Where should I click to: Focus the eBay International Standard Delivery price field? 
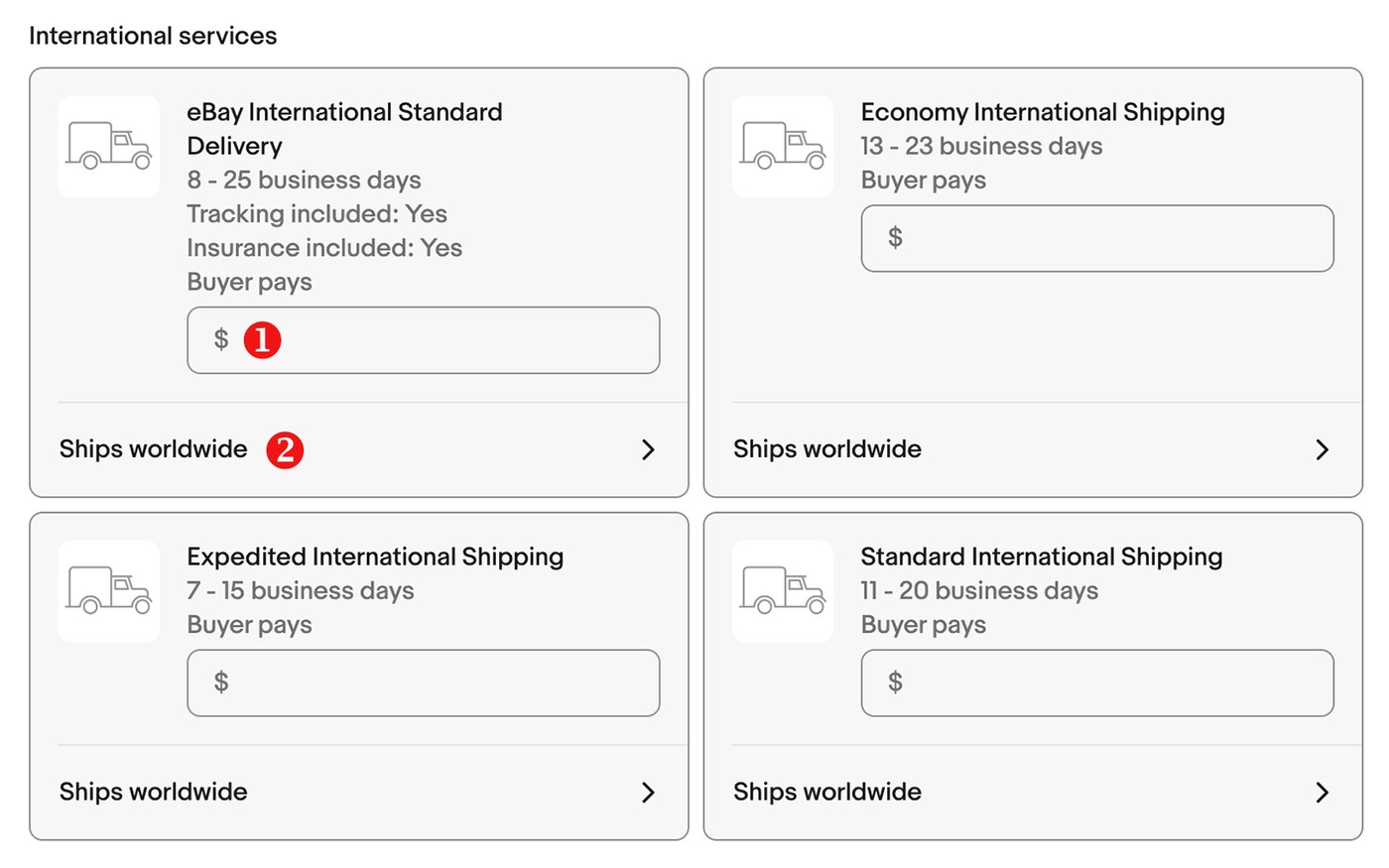click(424, 340)
